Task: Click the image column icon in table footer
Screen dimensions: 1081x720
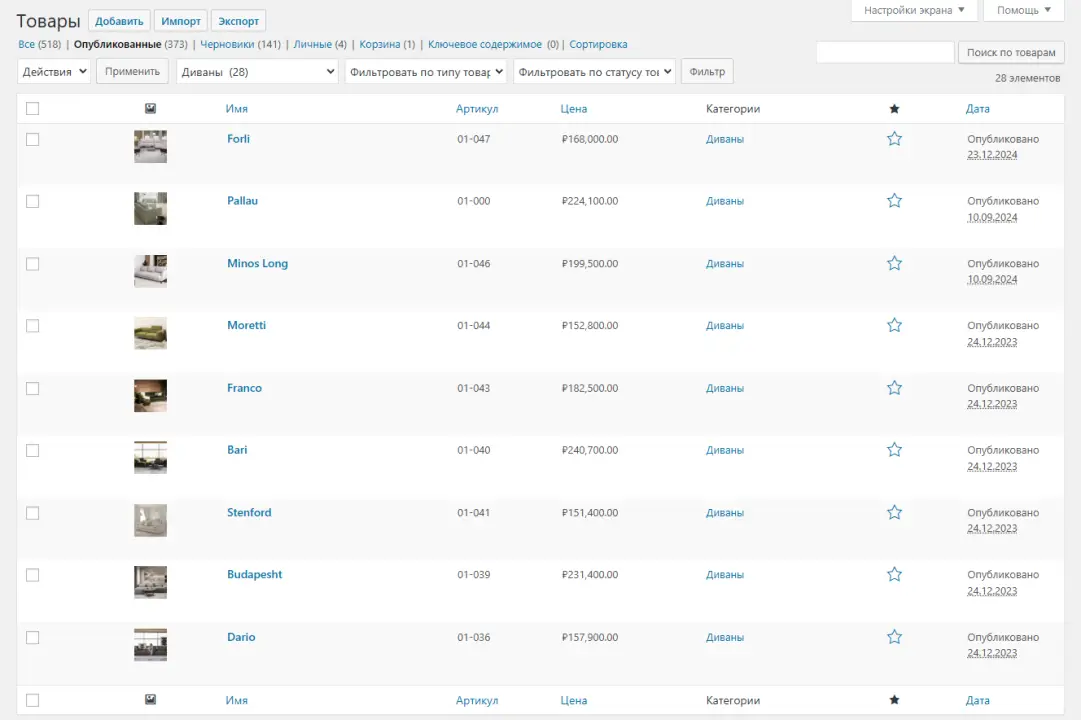Action: [x=150, y=699]
